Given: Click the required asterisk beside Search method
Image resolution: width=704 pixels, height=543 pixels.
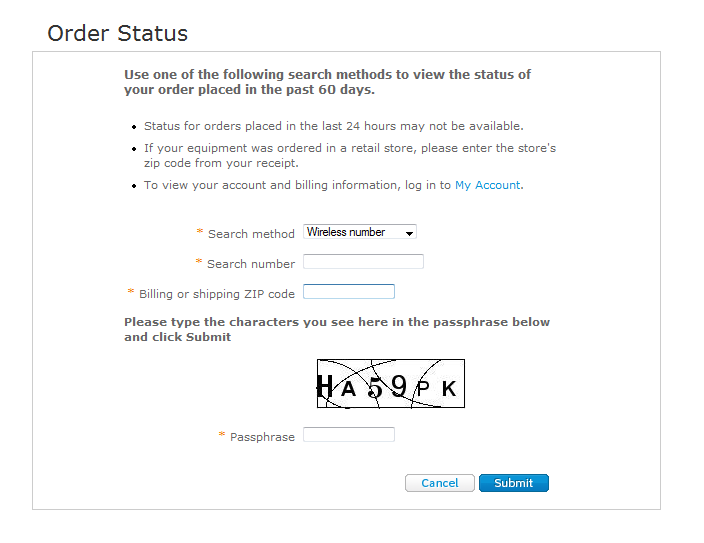Looking at the screenshot, I should point(200,233).
